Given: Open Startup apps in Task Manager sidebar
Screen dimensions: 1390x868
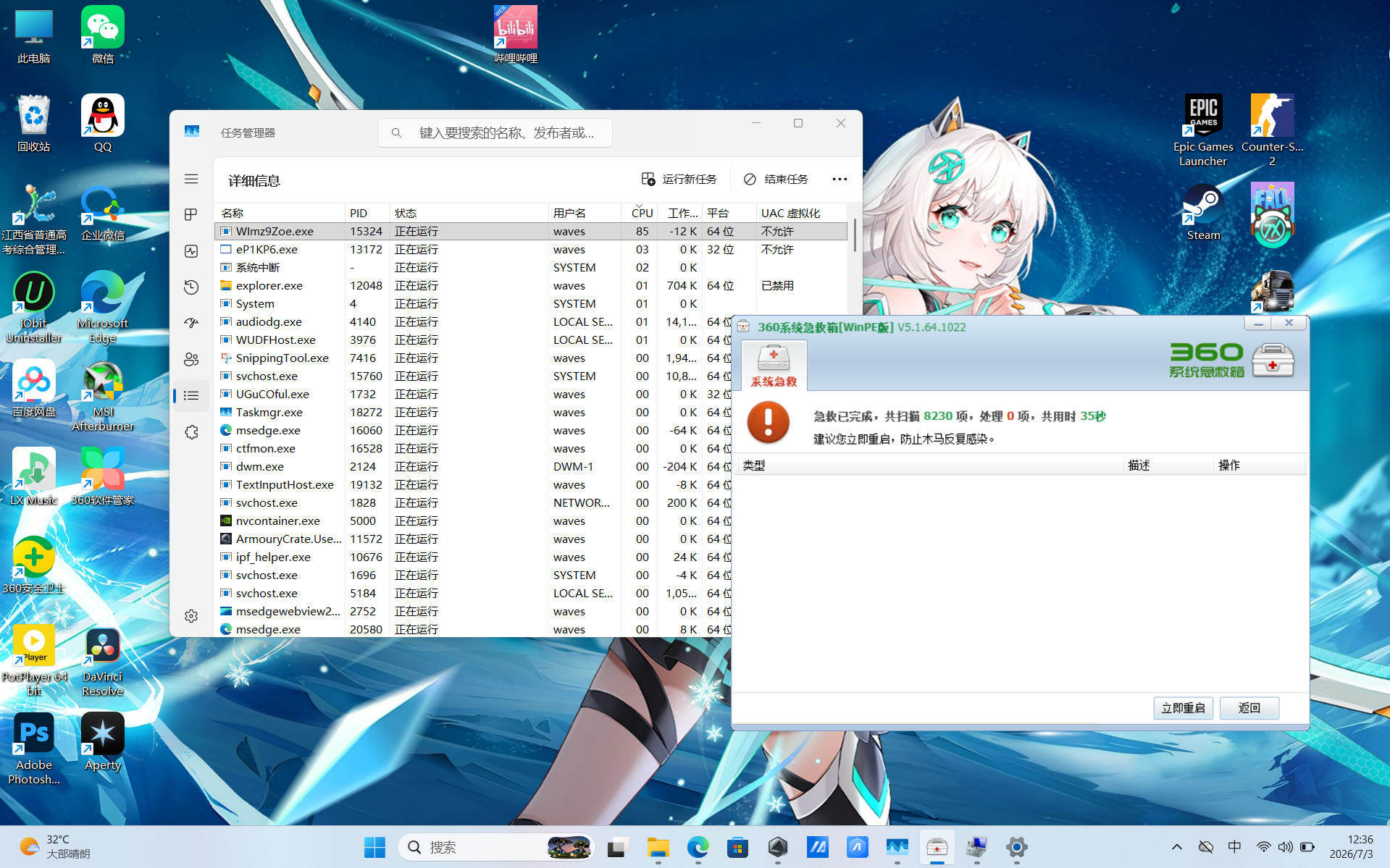Looking at the screenshot, I should [x=191, y=323].
